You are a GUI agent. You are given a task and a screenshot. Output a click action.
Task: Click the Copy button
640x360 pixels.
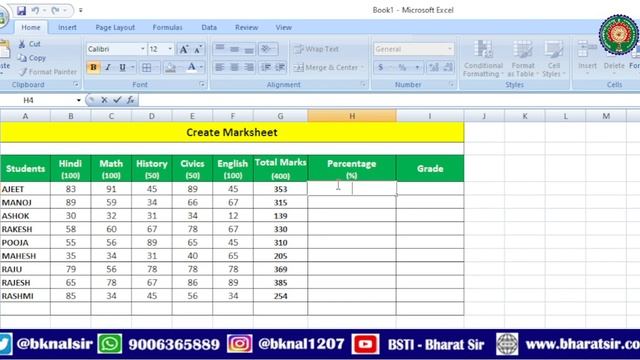(32, 58)
